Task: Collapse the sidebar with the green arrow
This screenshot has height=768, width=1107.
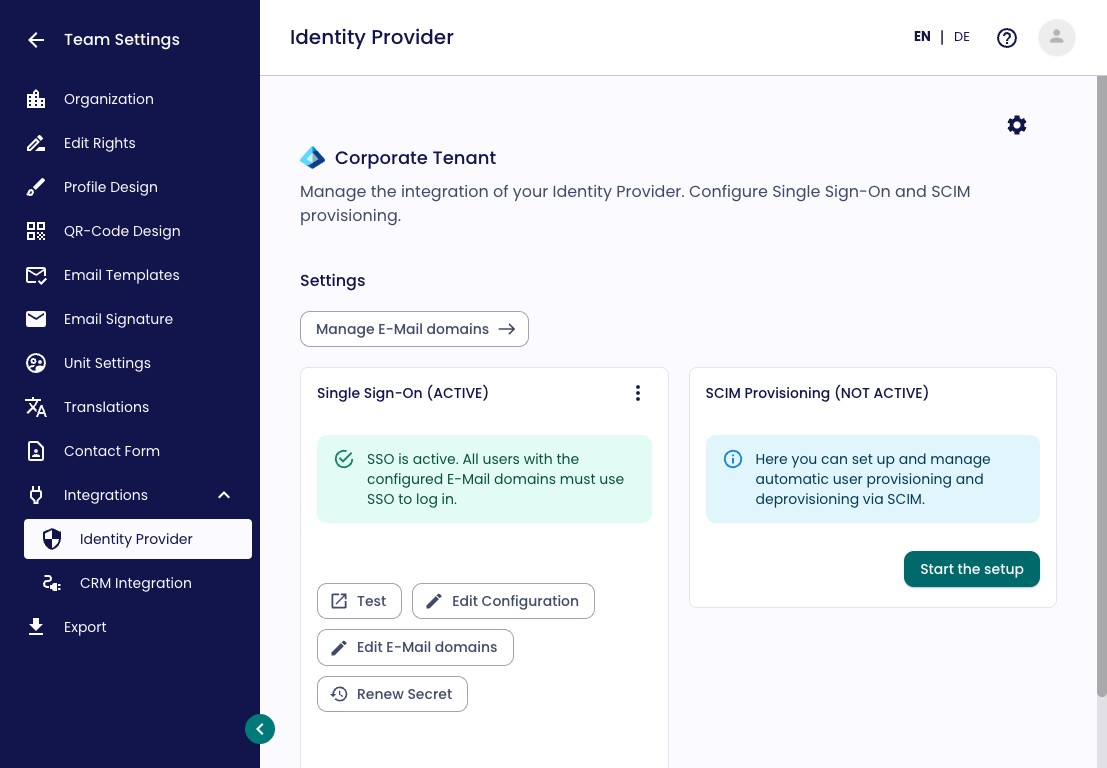Action: pos(260,729)
